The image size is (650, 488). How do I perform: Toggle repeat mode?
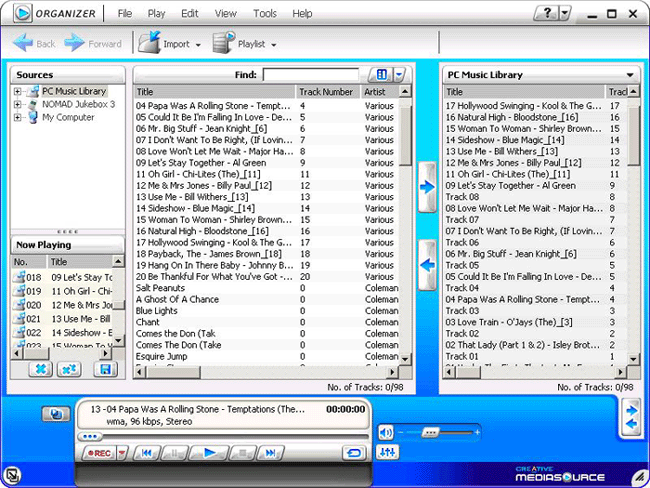354,453
